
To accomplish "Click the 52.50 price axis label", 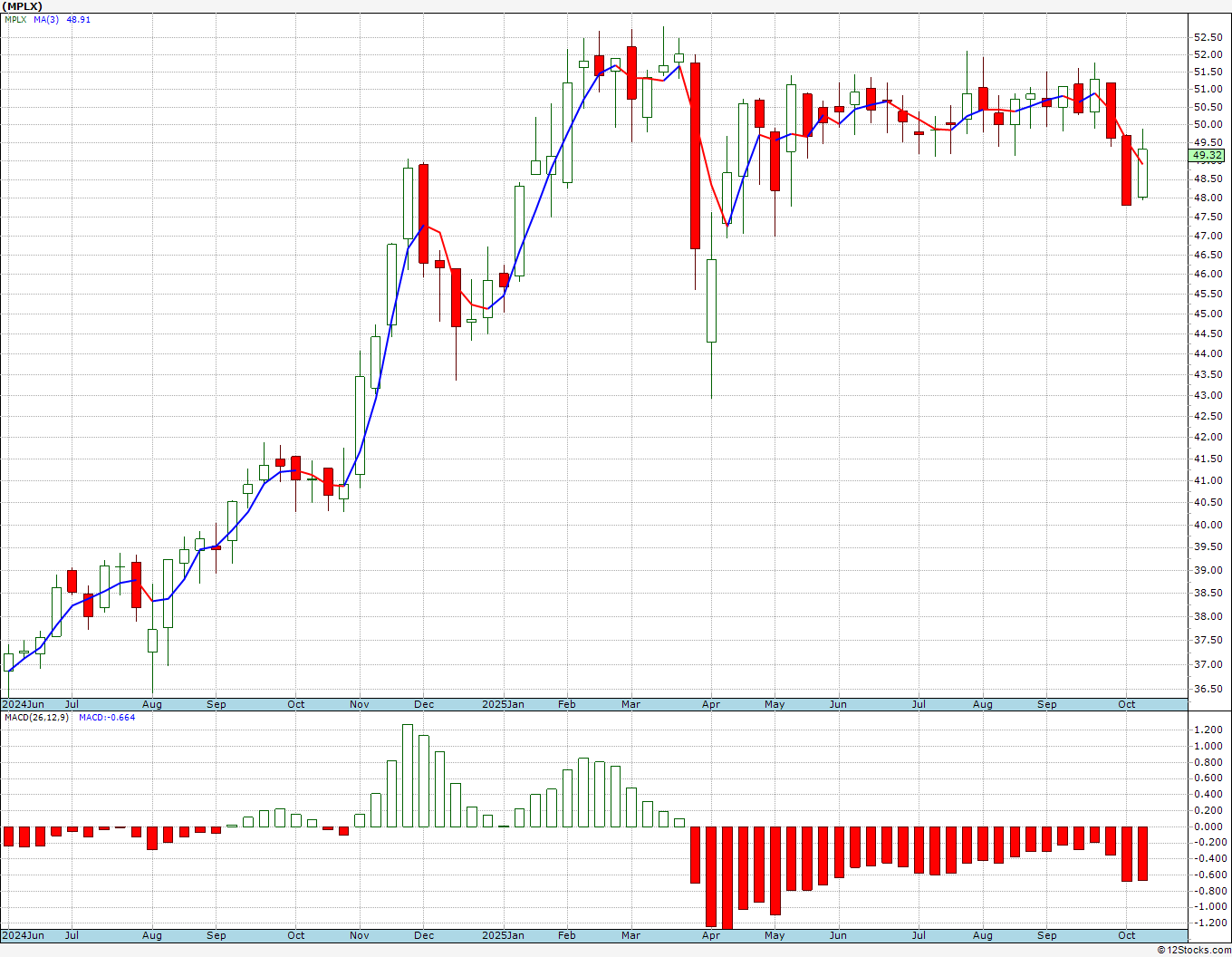I will click(1208, 37).
